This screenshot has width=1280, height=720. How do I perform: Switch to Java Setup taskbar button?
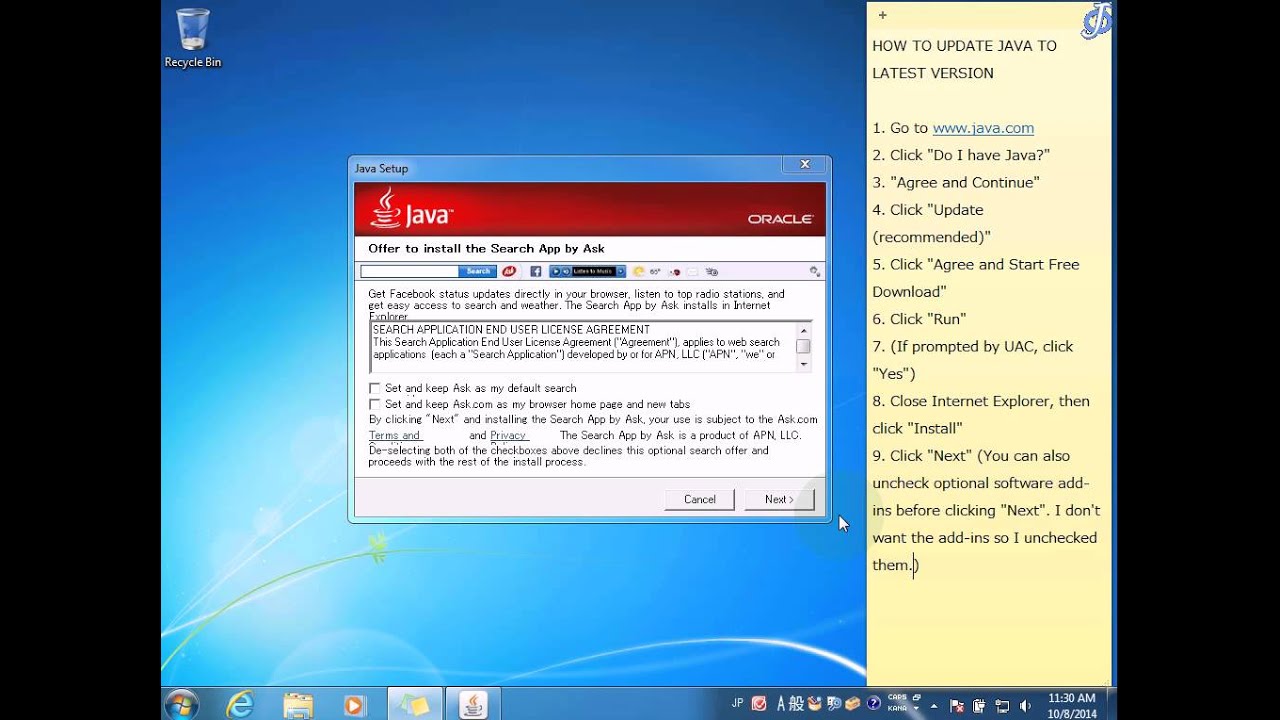pos(473,705)
